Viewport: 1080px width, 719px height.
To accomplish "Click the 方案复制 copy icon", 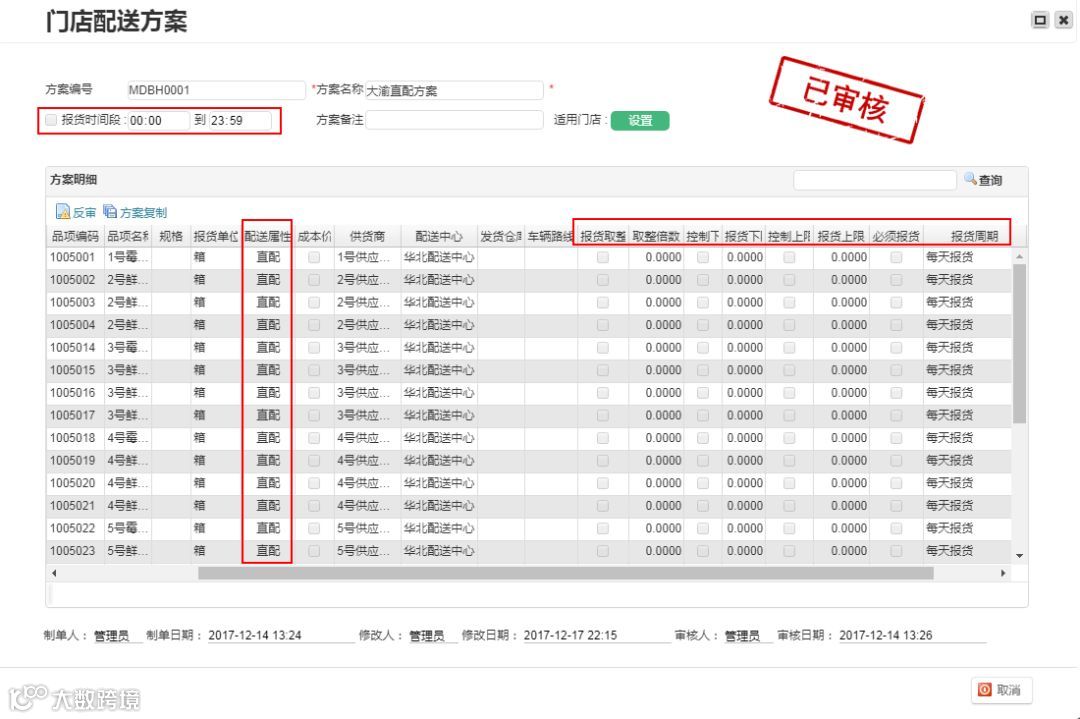I will tap(110, 211).
